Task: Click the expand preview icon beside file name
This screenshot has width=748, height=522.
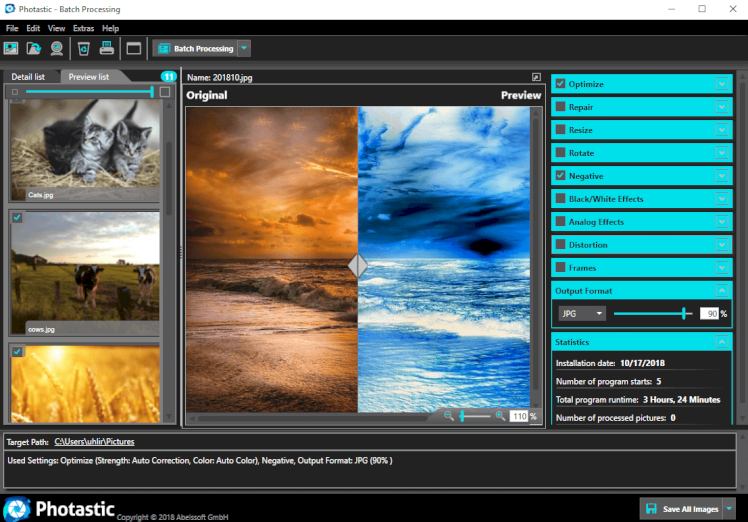Action: (537, 76)
